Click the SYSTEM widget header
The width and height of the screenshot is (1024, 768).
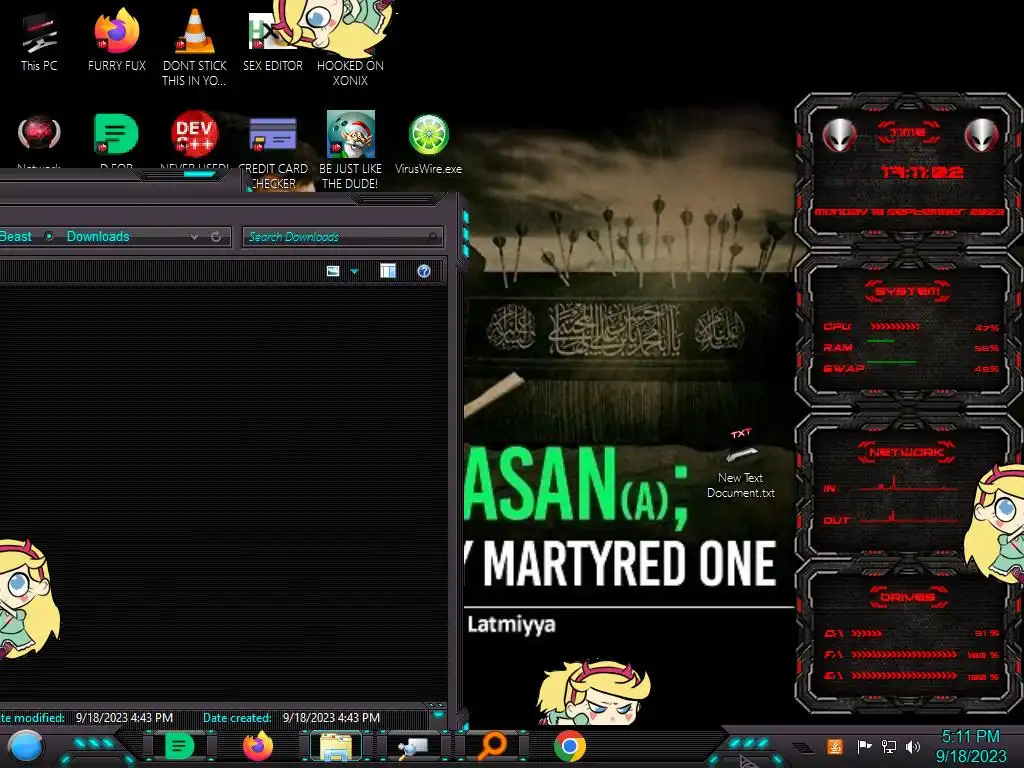point(908,291)
